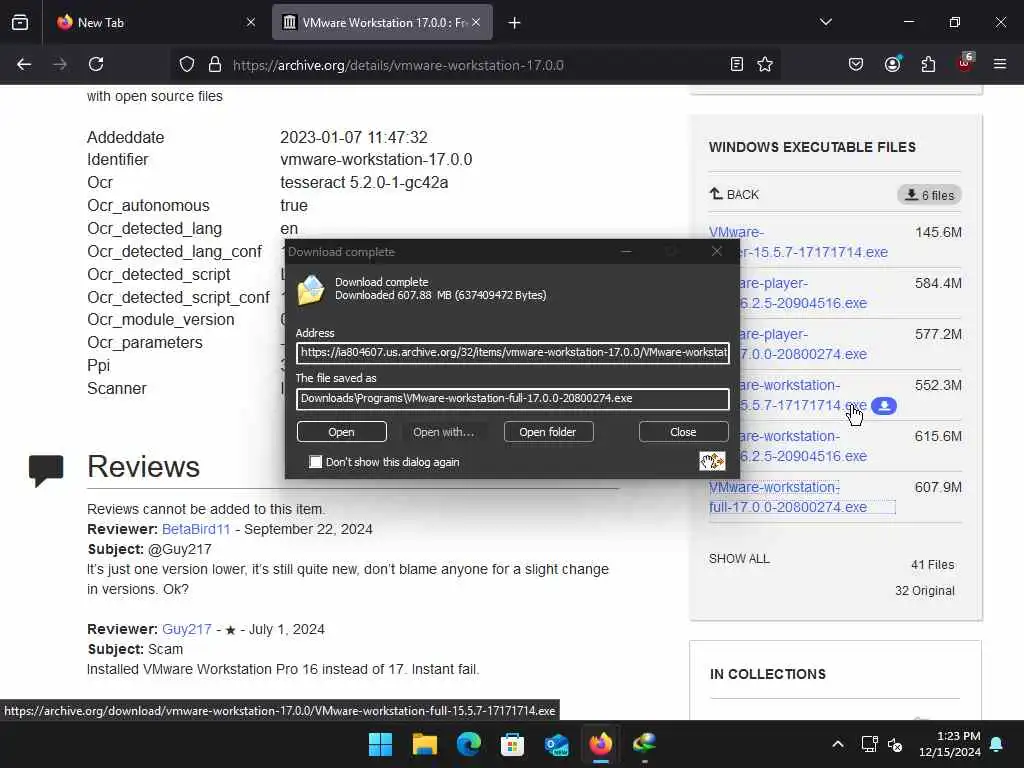This screenshot has width=1024, height=768.
Task: Open the Firefox hamburger application menu
Action: (x=1000, y=64)
